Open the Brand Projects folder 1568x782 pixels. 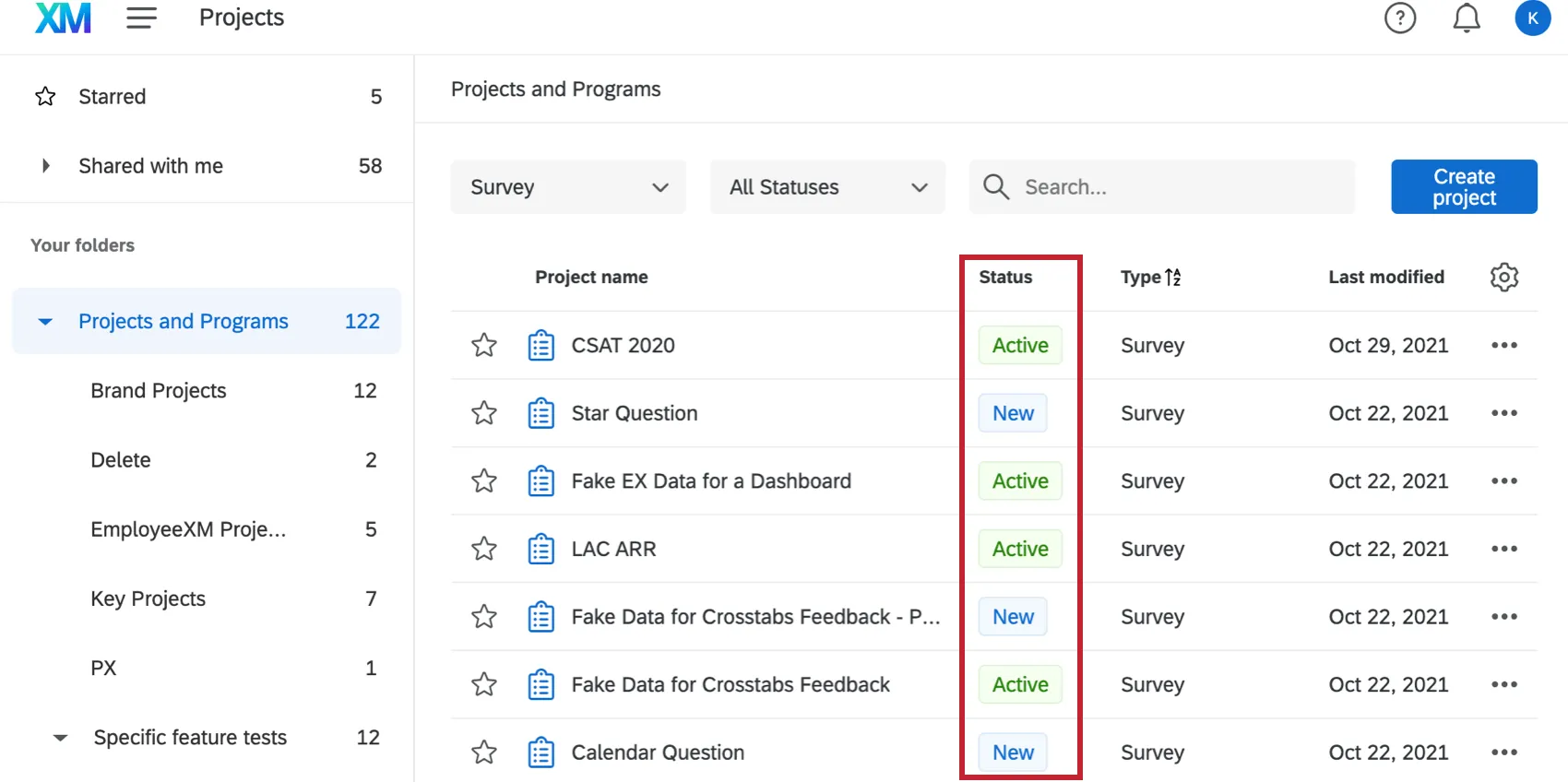point(159,391)
